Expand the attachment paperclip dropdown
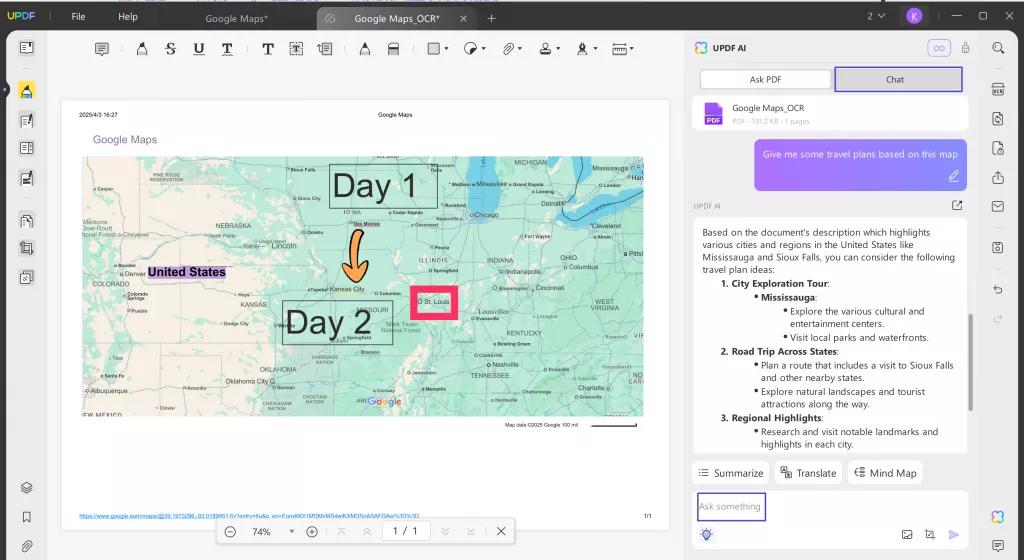Viewport: 1024px width, 560px height. pos(522,48)
